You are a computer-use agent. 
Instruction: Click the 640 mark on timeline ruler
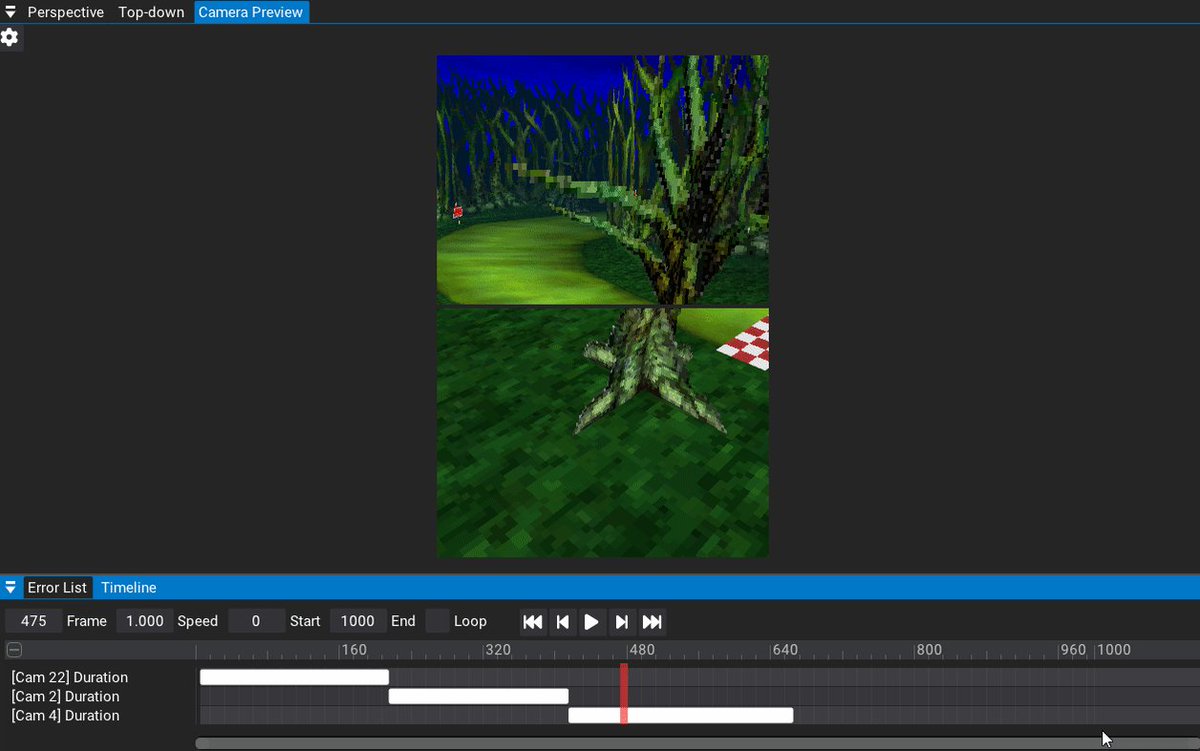point(786,650)
